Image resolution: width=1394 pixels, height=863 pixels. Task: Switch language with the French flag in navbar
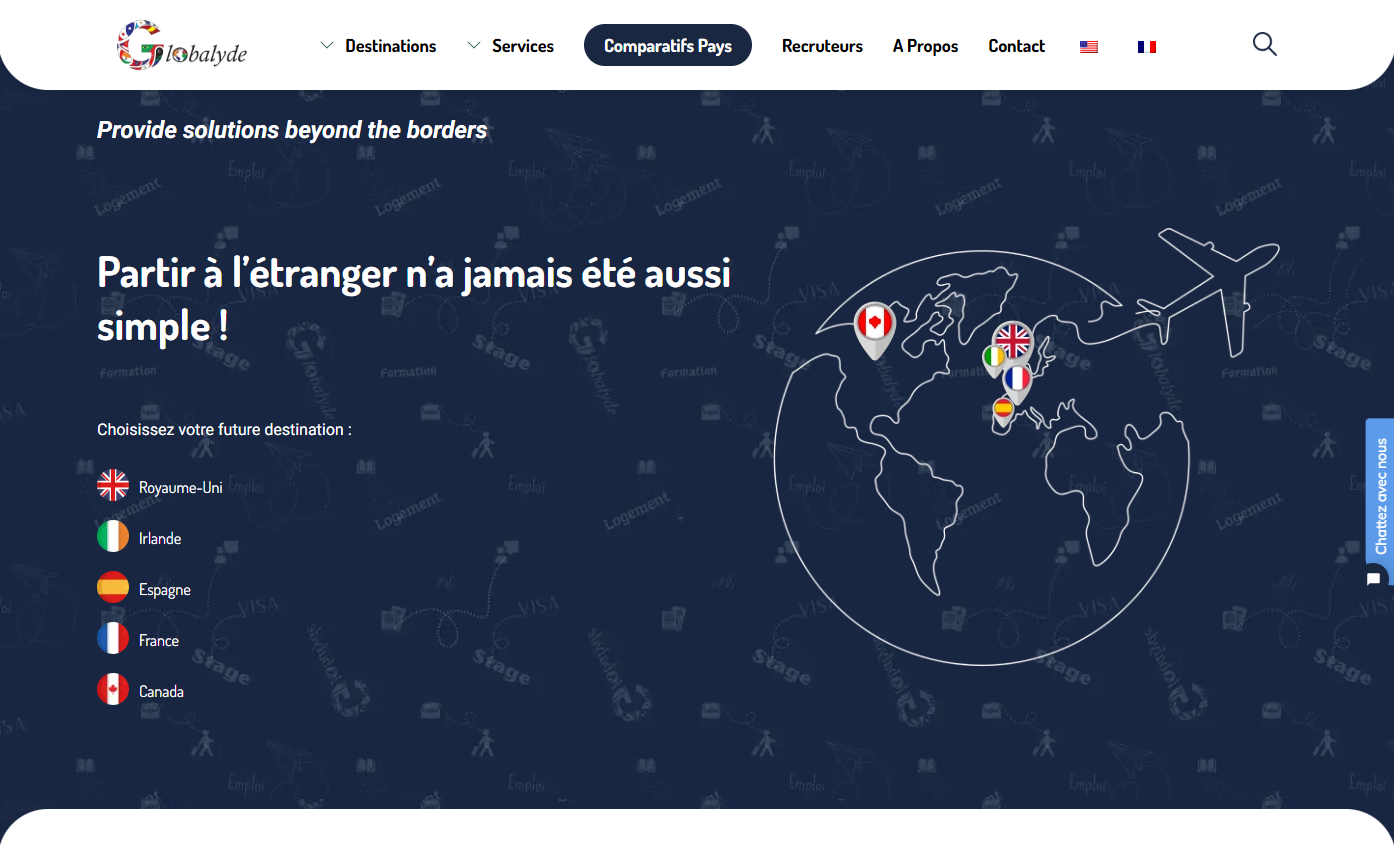point(1147,47)
